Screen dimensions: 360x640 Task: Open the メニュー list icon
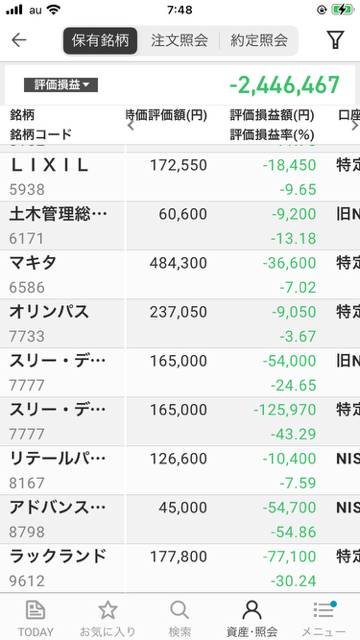pyautogui.click(x=324, y=611)
